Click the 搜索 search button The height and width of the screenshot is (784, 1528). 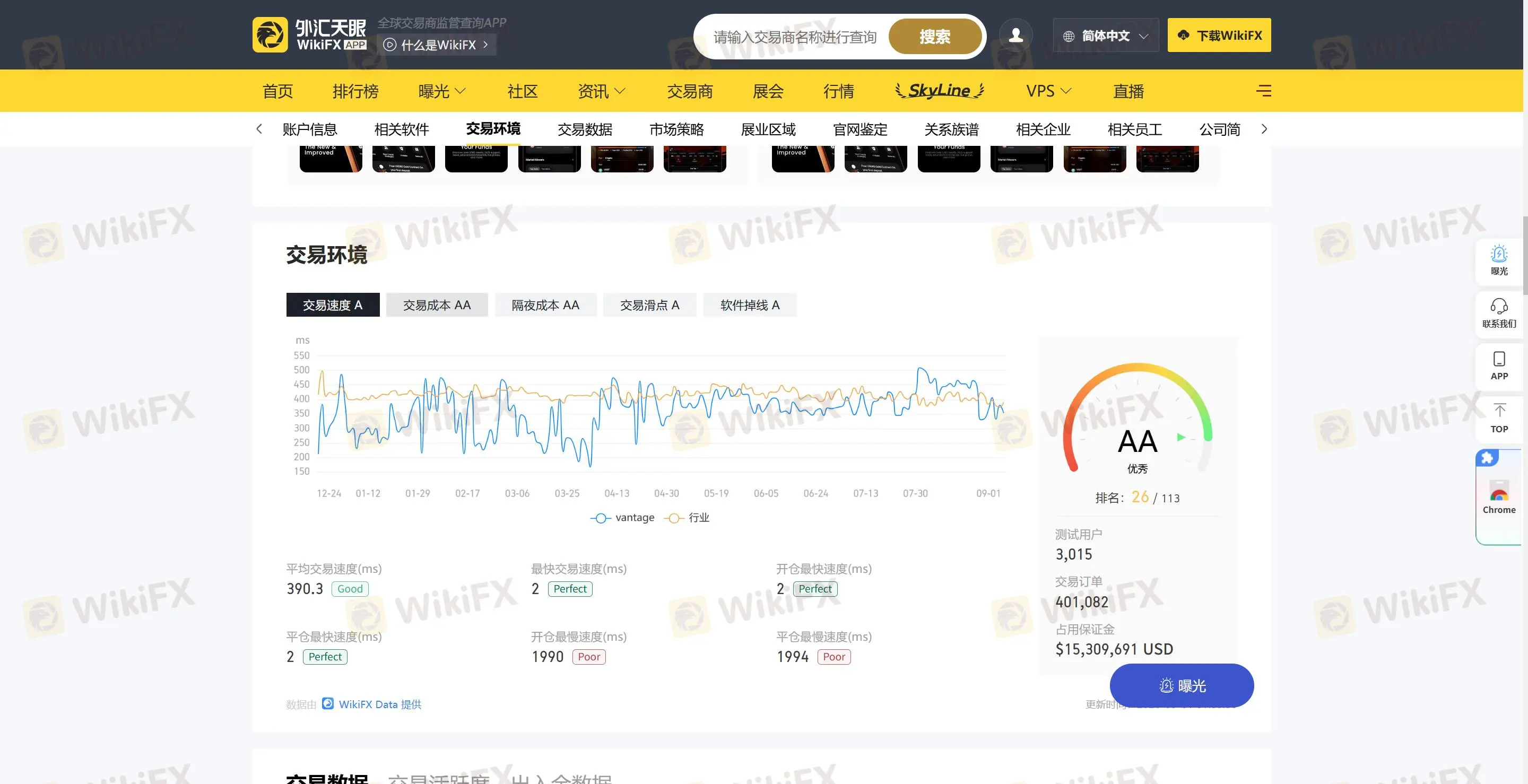click(x=935, y=36)
